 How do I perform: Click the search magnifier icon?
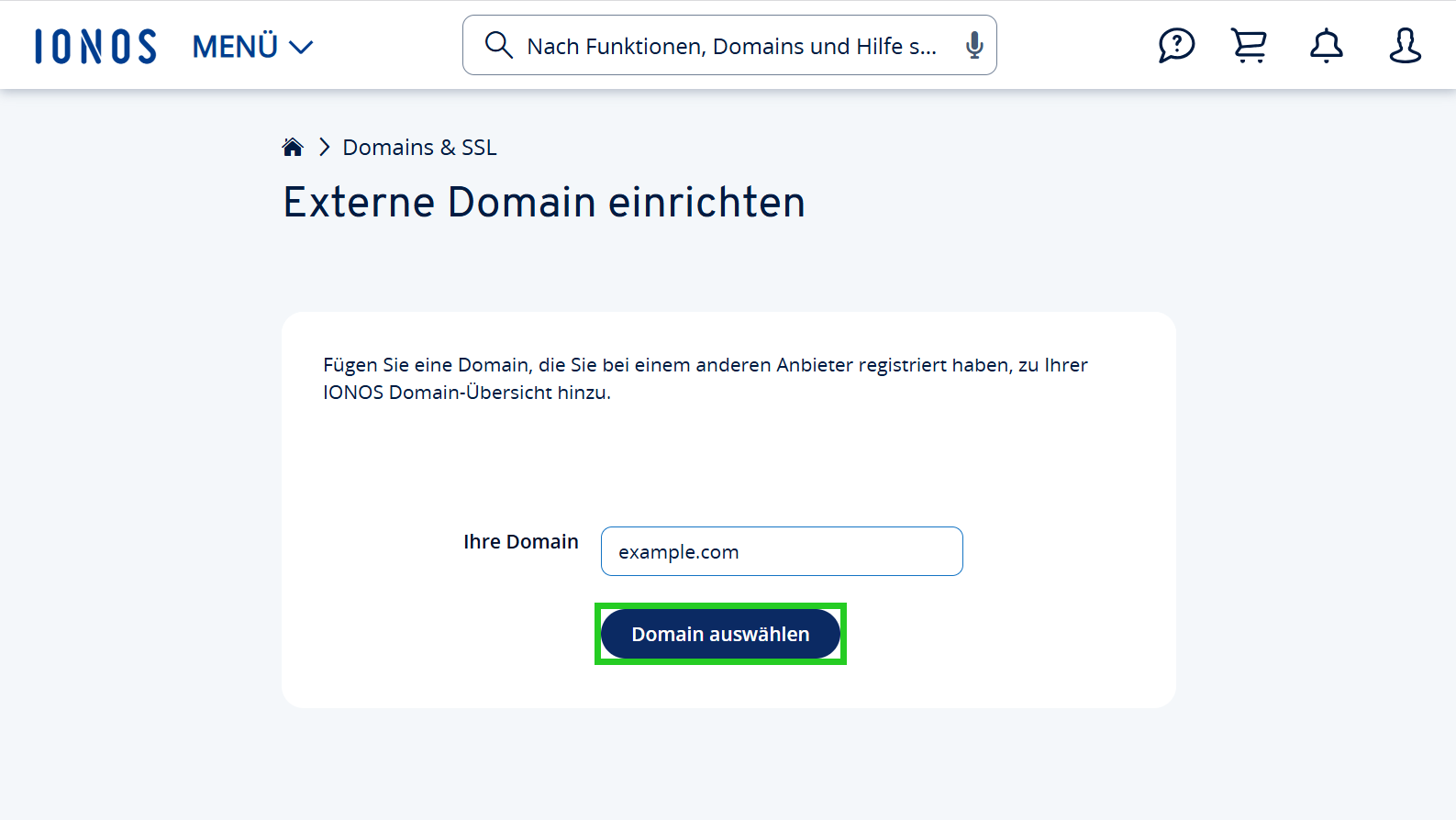[x=498, y=45]
